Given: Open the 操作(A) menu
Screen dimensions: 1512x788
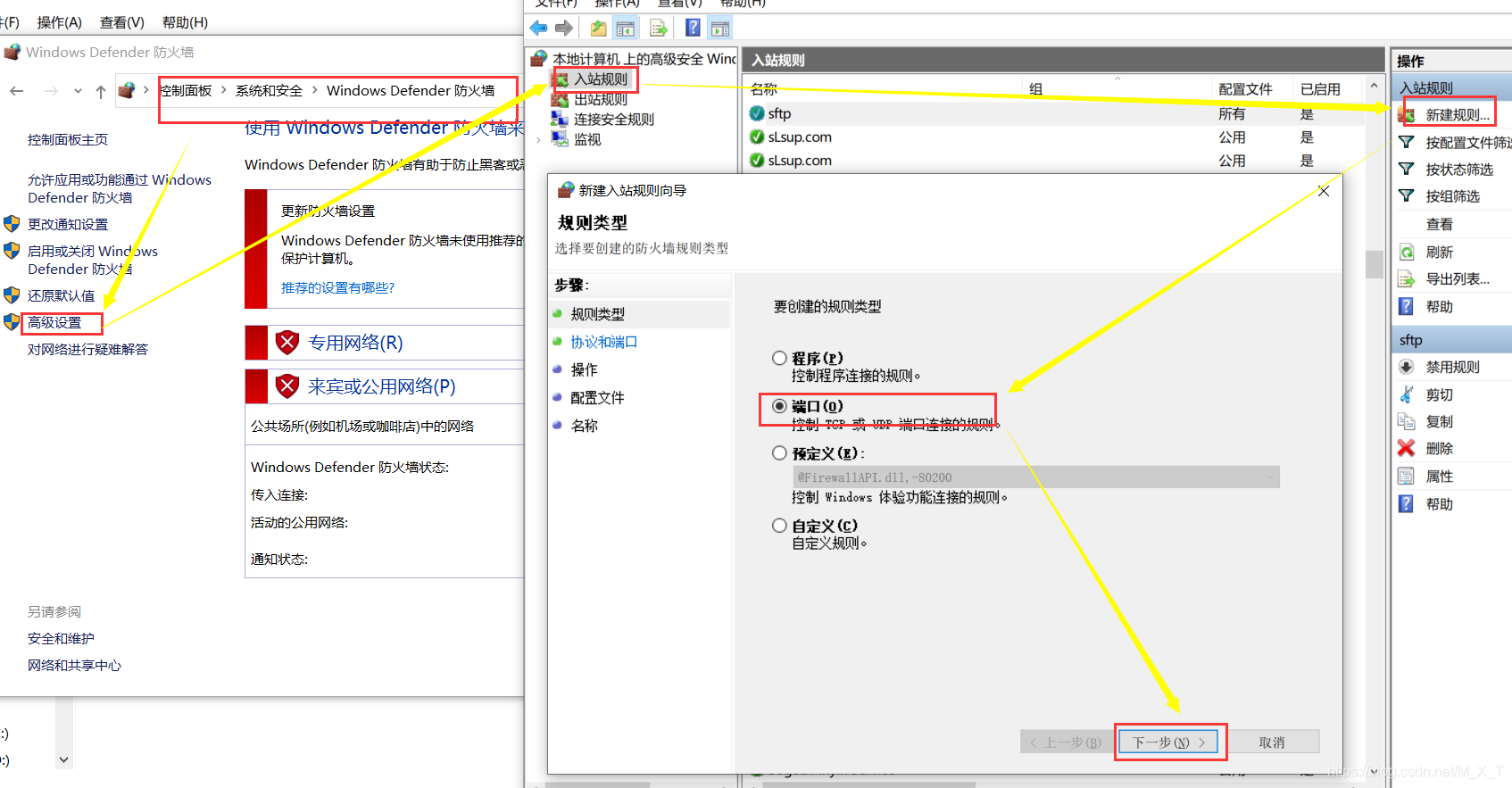Looking at the screenshot, I should (x=59, y=22).
